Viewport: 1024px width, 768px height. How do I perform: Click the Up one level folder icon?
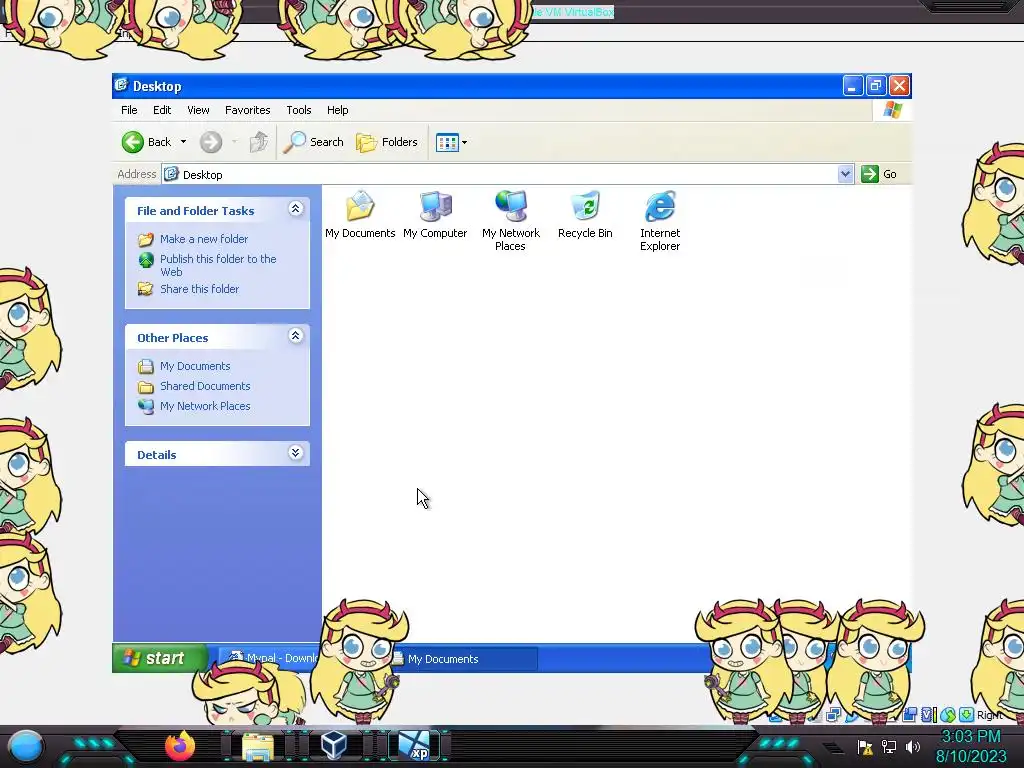(259, 142)
